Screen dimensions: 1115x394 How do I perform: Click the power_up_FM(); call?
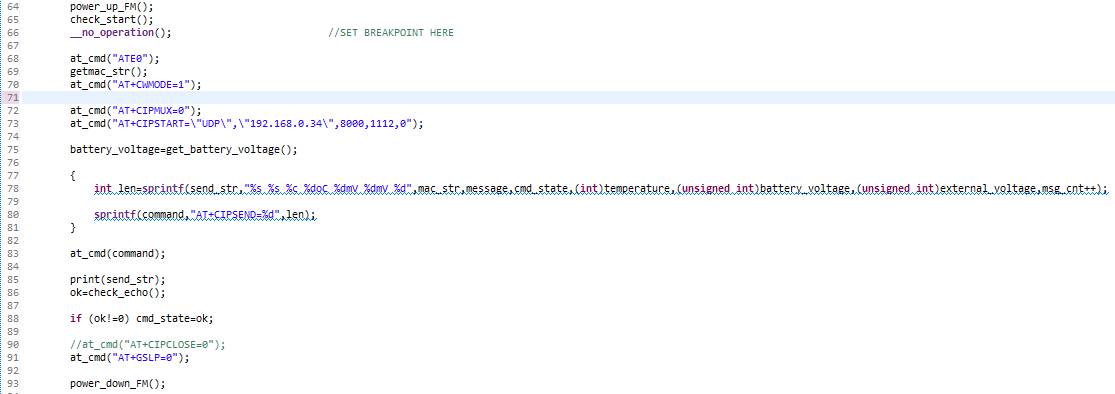tap(112, 6)
